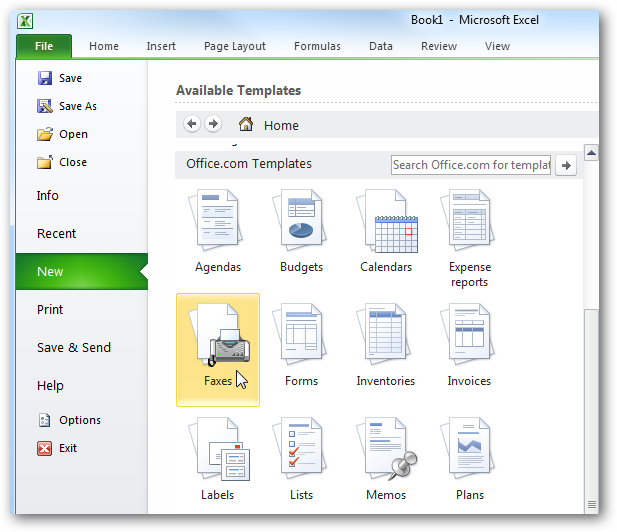
Task: Start the Office.com template search arrow
Action: [566, 165]
